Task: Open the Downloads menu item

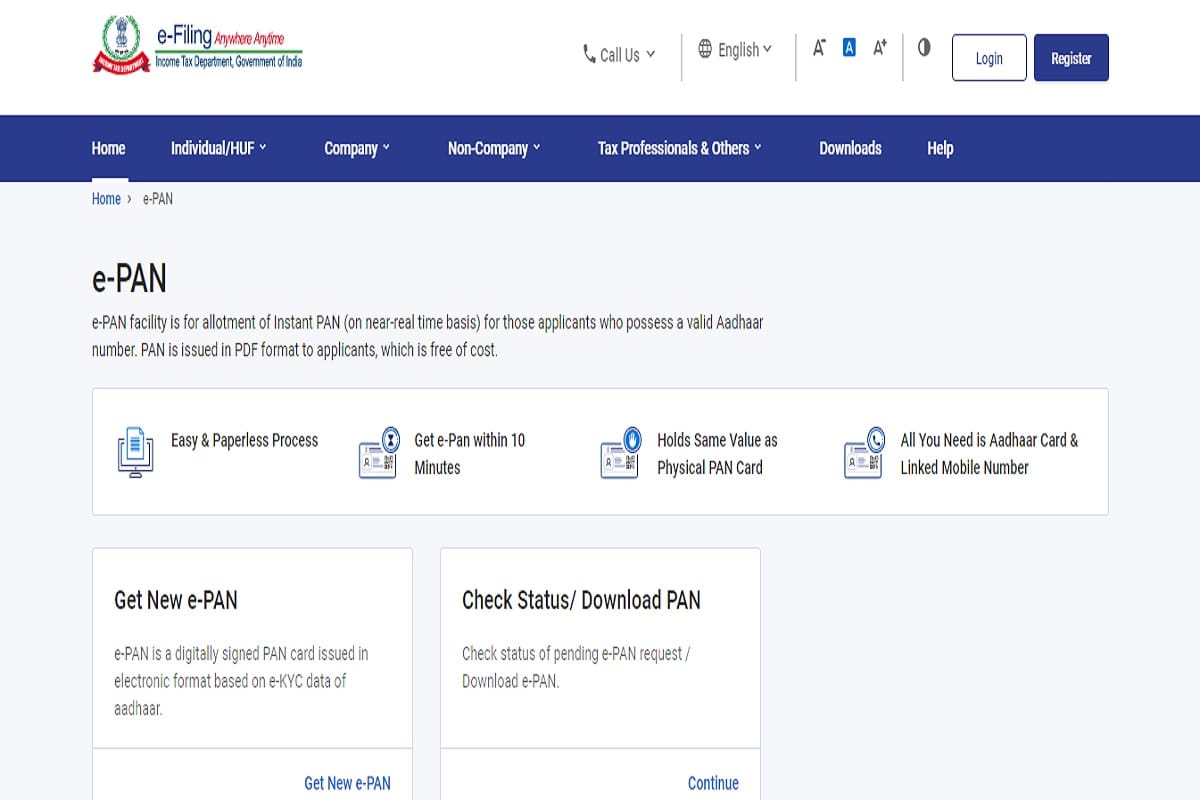Action: point(850,148)
